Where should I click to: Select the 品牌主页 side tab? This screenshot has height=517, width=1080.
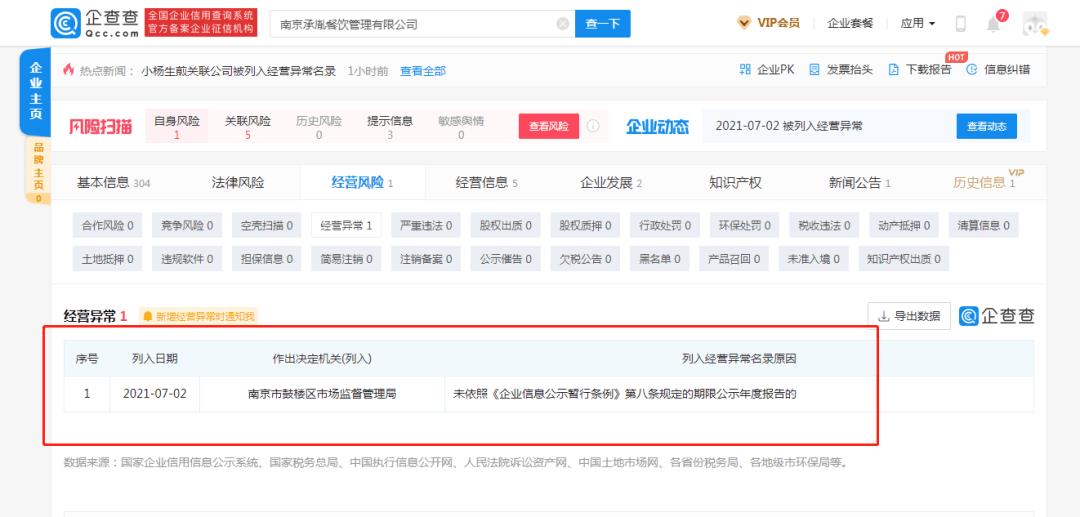[38, 170]
